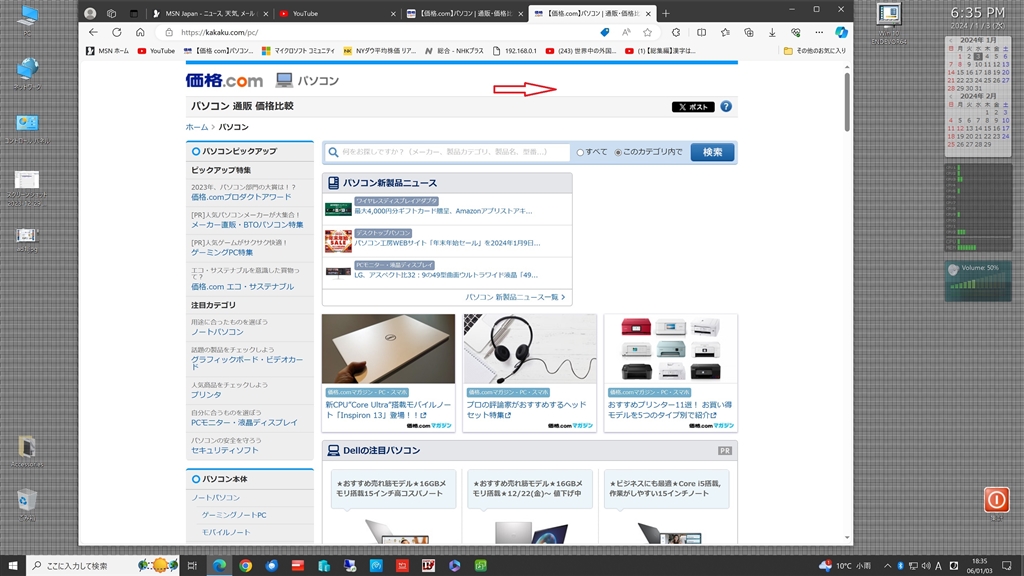The width and height of the screenshot is (1024, 576).
Task: Click the shopping price tag icon in address bar
Action: tap(605, 32)
